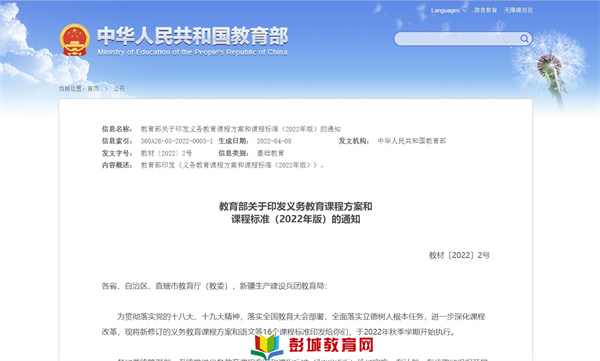Go to 首页 in the breadcrumb
The height and width of the screenshot is (361, 600).
[93, 88]
